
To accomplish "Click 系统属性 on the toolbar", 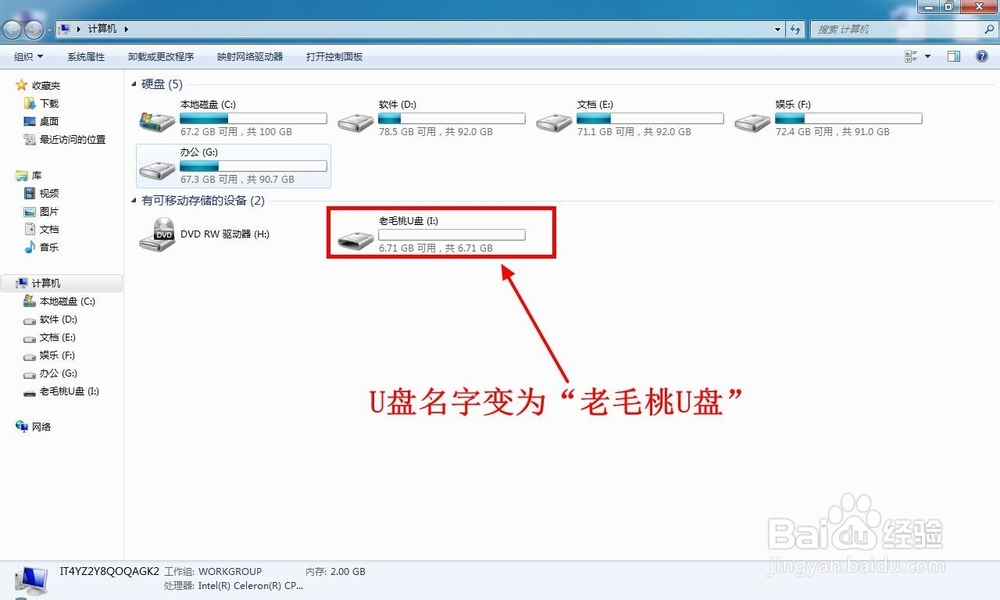I will pos(85,56).
